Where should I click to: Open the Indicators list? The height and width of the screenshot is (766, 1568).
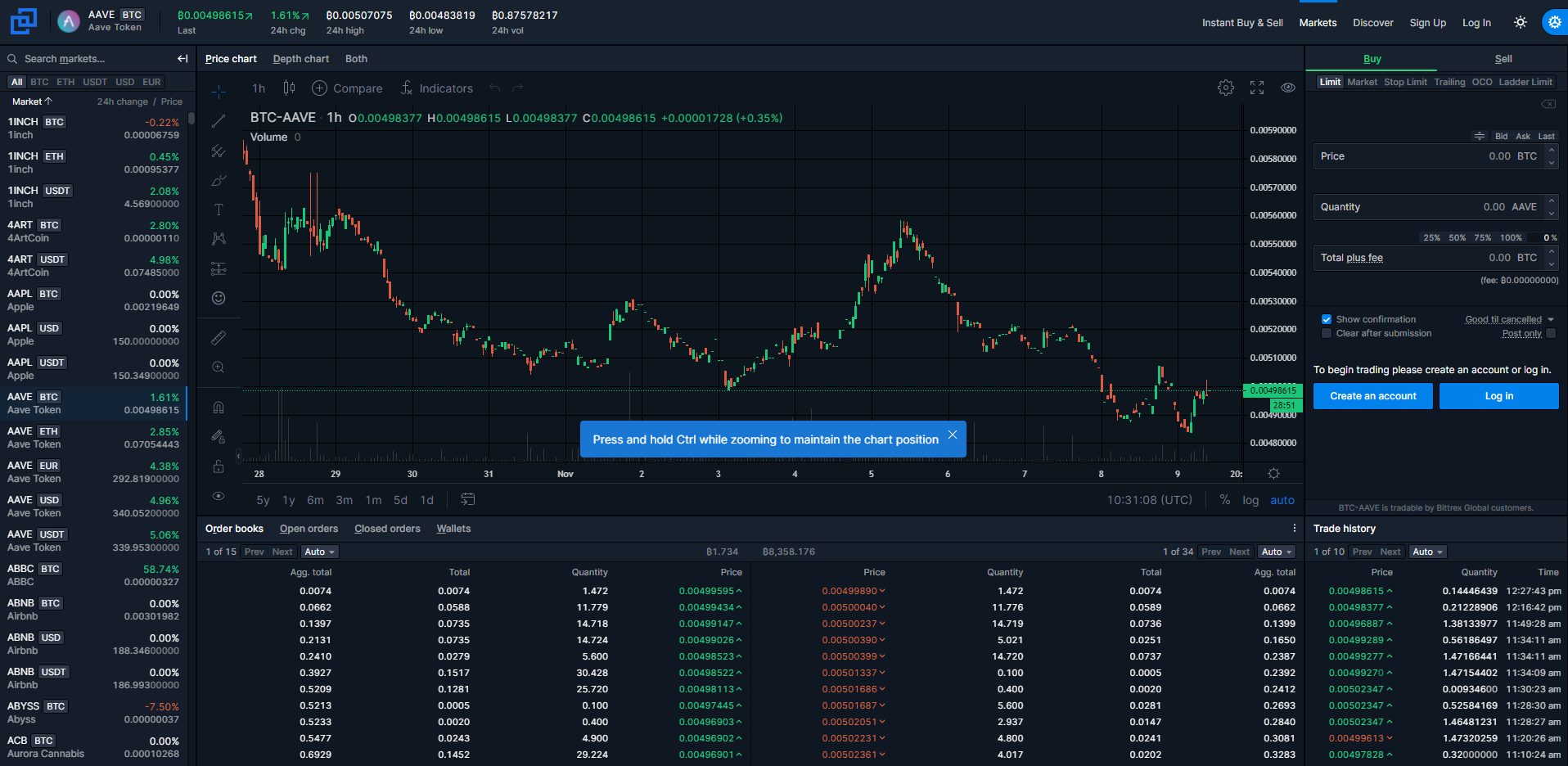tap(436, 88)
